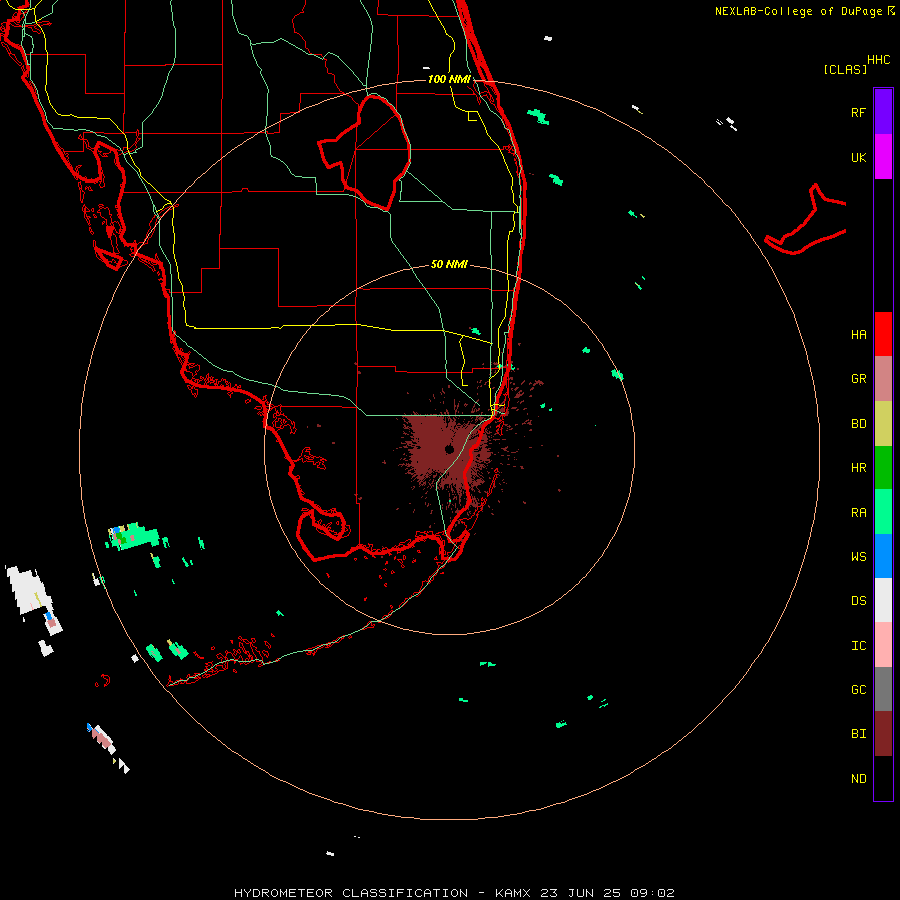
Task: Click the DS dry snow white swatch
Action: pos(883,600)
